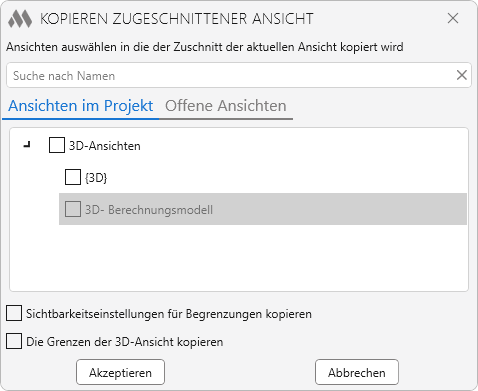Switch to Ansichten im Projekt tab
Image resolution: width=478 pixels, height=391 pixels.
coord(80,106)
